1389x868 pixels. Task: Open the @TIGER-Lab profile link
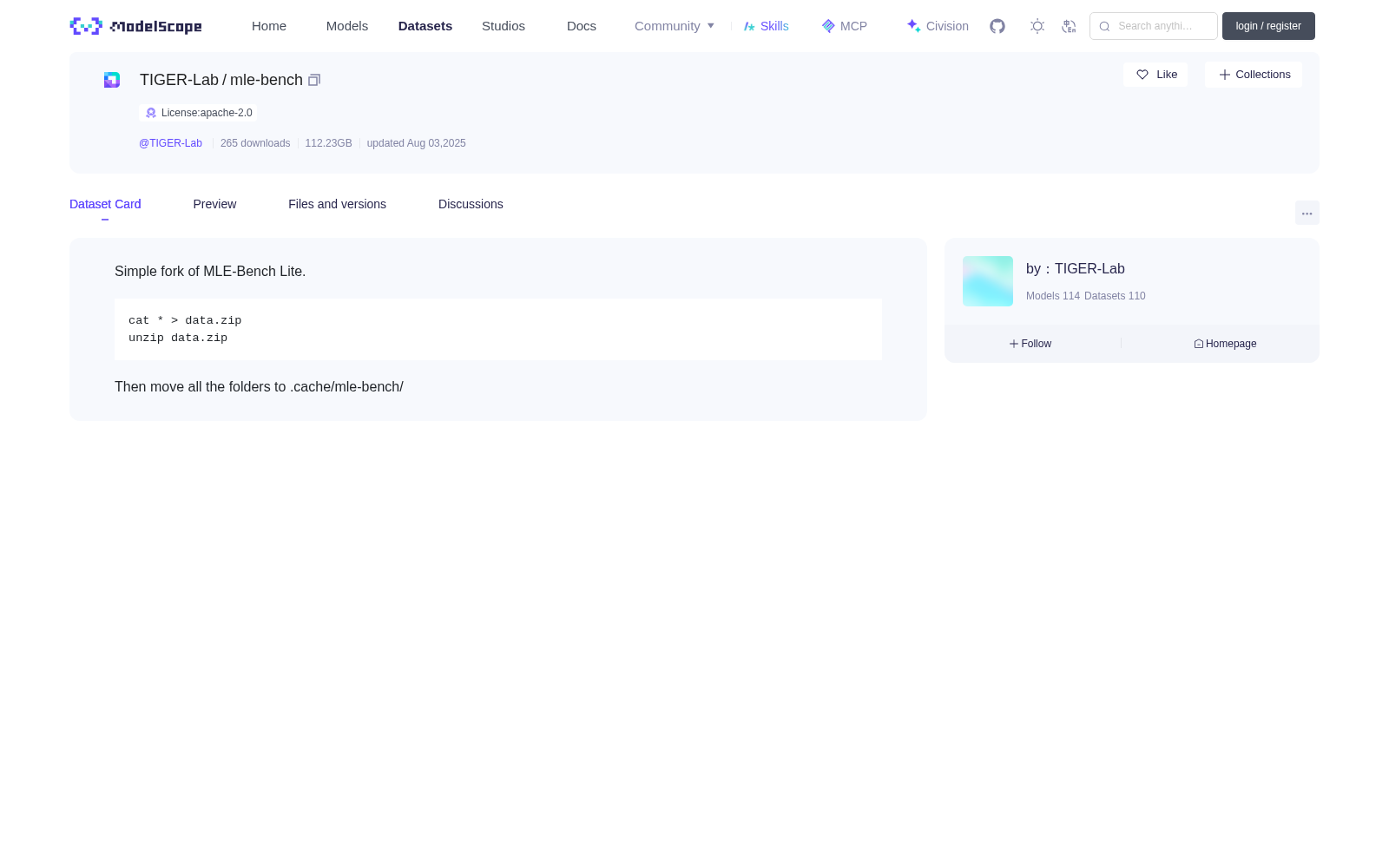coord(170,143)
